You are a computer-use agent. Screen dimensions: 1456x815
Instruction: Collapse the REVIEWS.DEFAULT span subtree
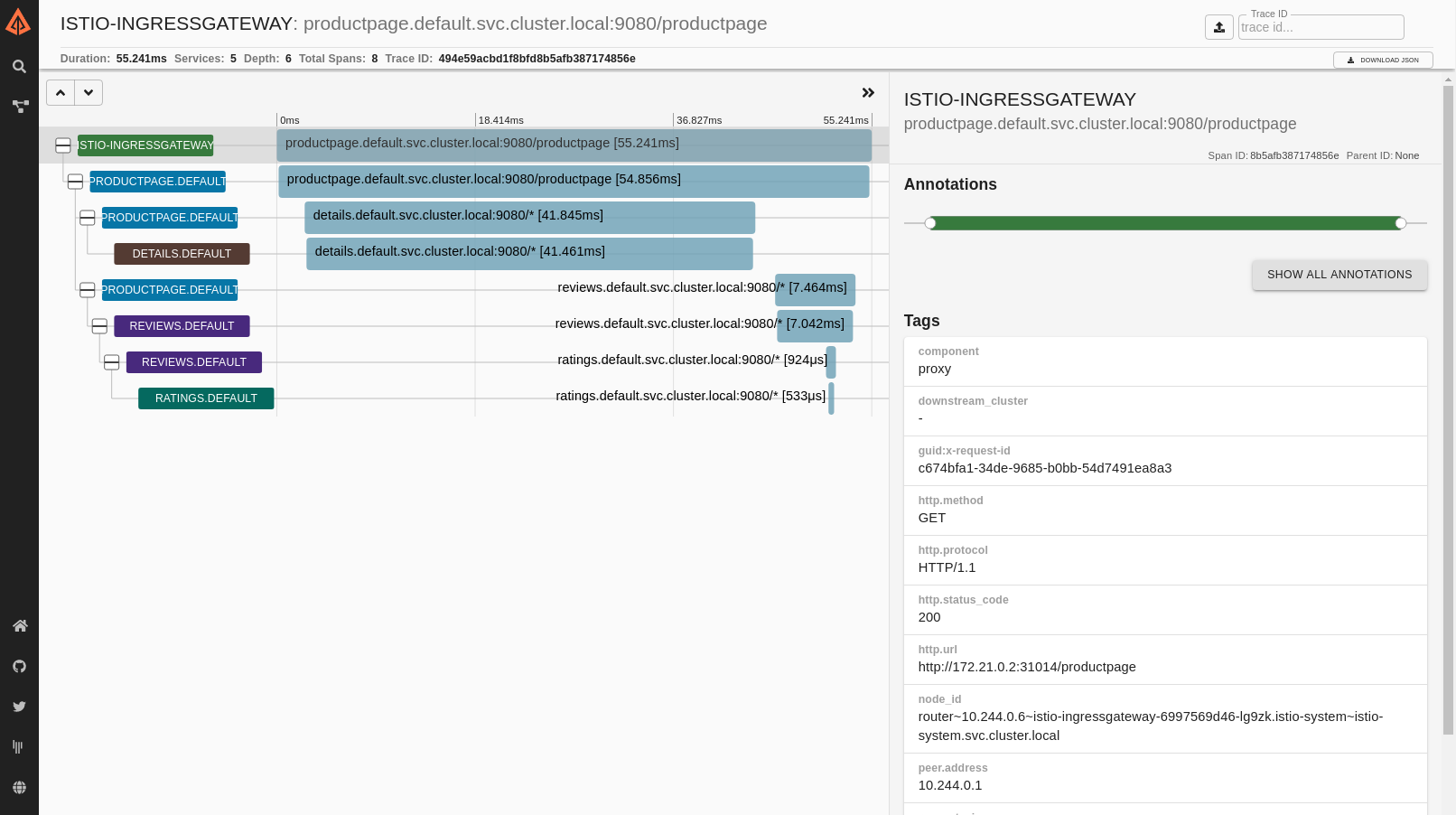coord(99,325)
